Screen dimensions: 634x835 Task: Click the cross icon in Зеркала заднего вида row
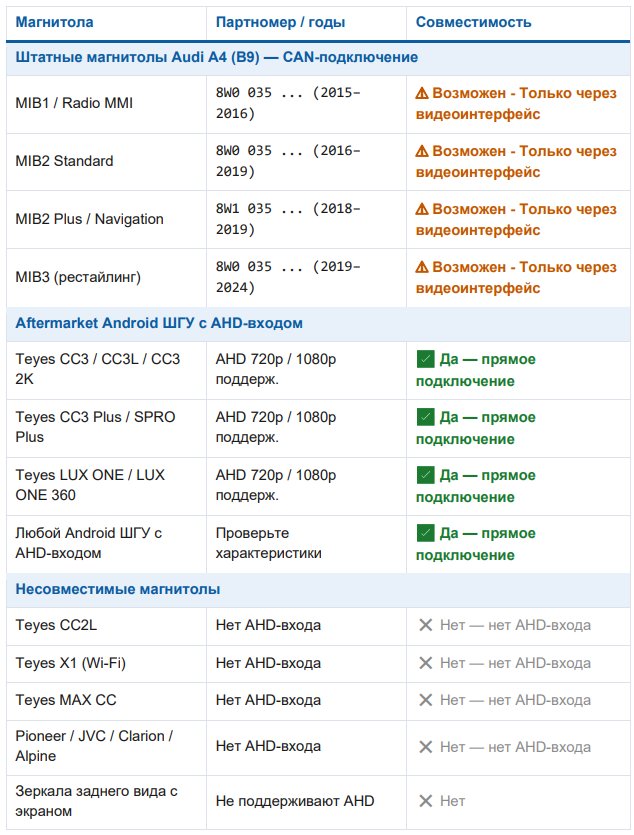click(x=425, y=801)
